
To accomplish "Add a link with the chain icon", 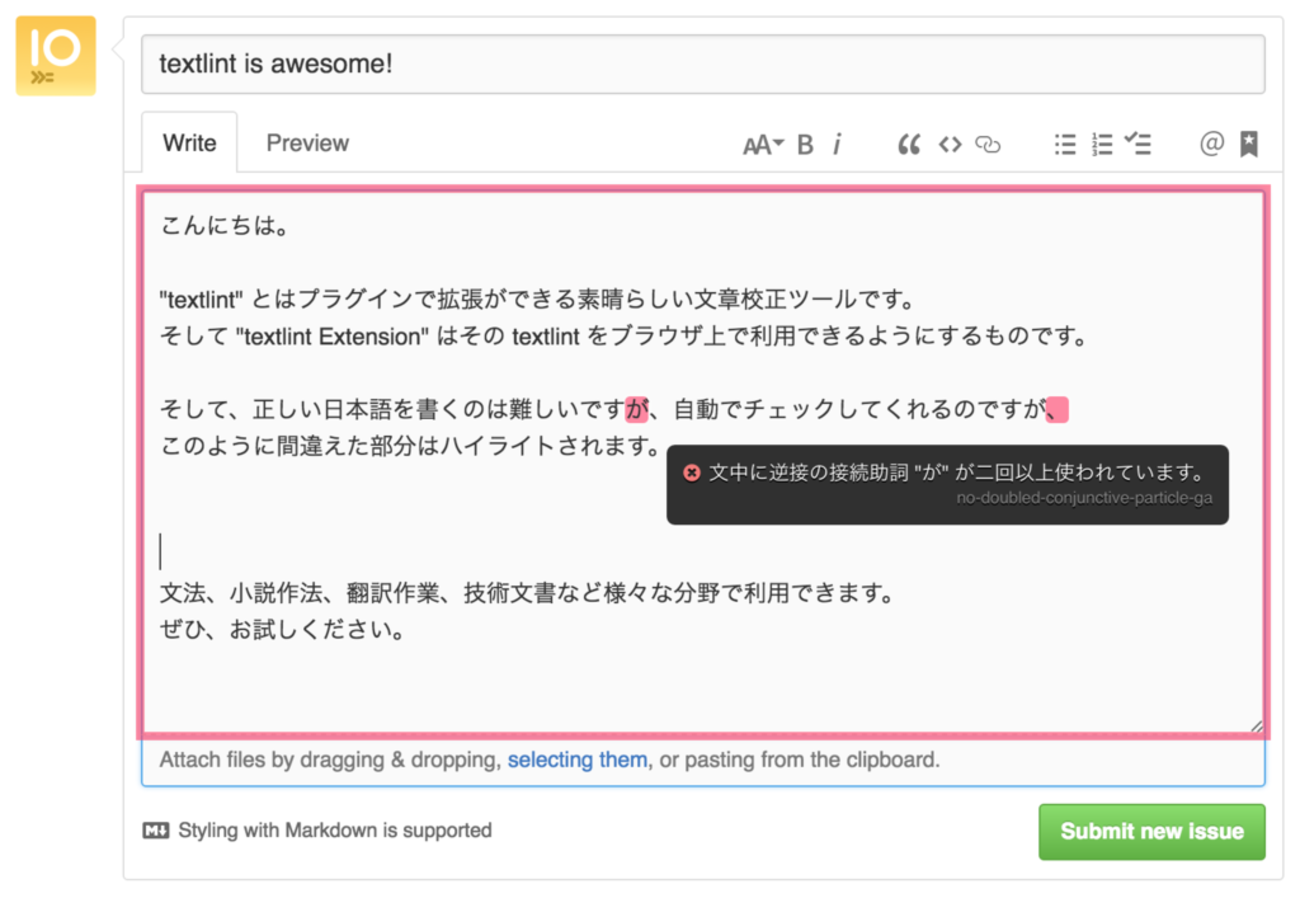I will (x=988, y=145).
